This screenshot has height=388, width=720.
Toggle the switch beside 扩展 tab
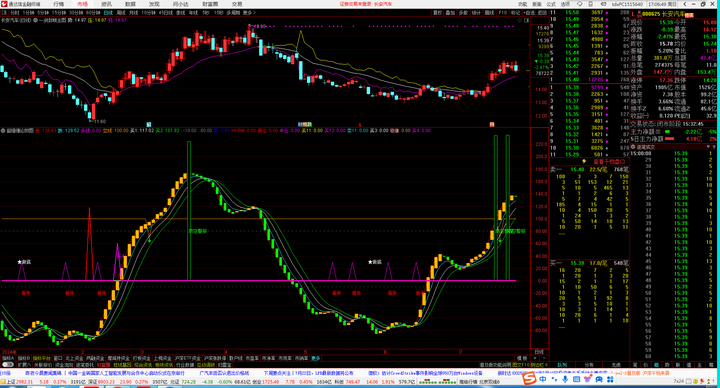(x=8, y=365)
